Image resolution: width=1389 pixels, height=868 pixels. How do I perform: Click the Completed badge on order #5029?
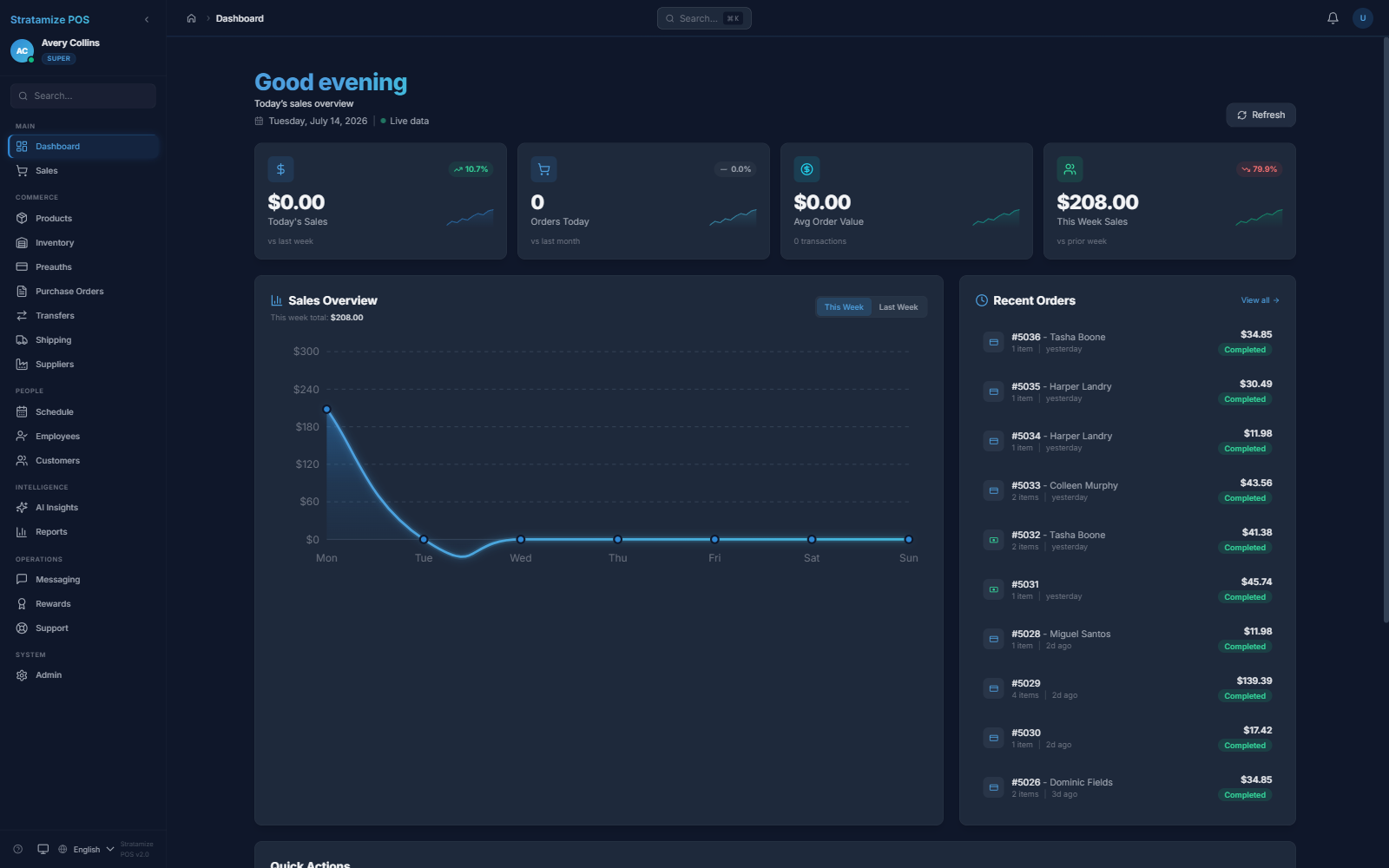1245,696
